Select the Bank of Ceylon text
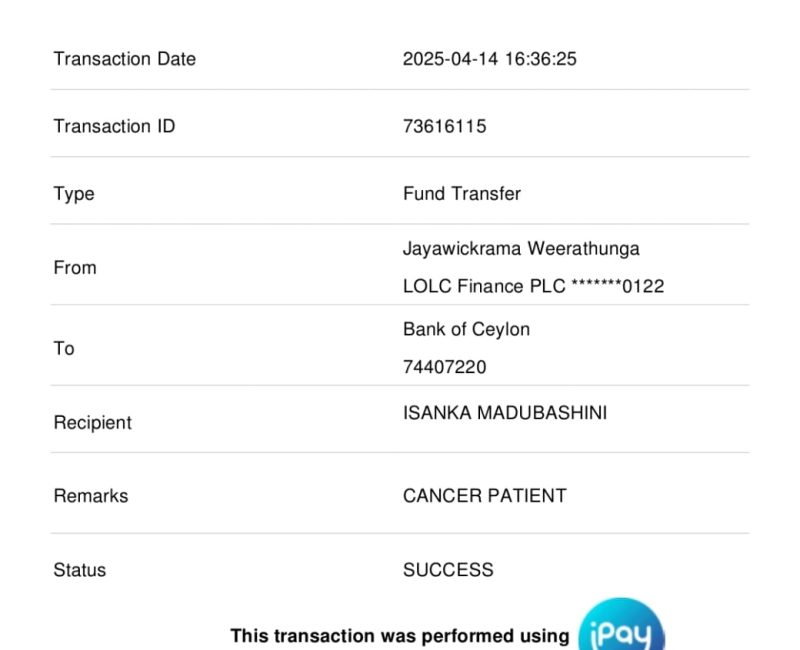Screen dimensions: 800x650 pyautogui.click(x=466, y=330)
